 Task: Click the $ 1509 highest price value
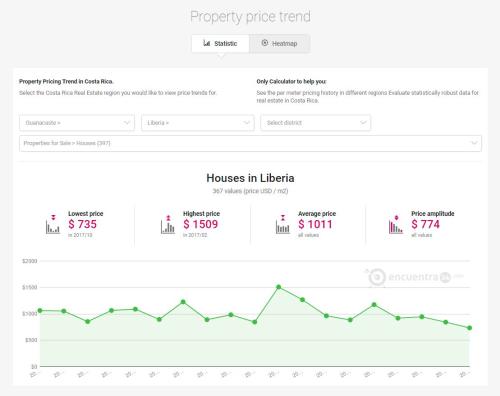pos(201,224)
